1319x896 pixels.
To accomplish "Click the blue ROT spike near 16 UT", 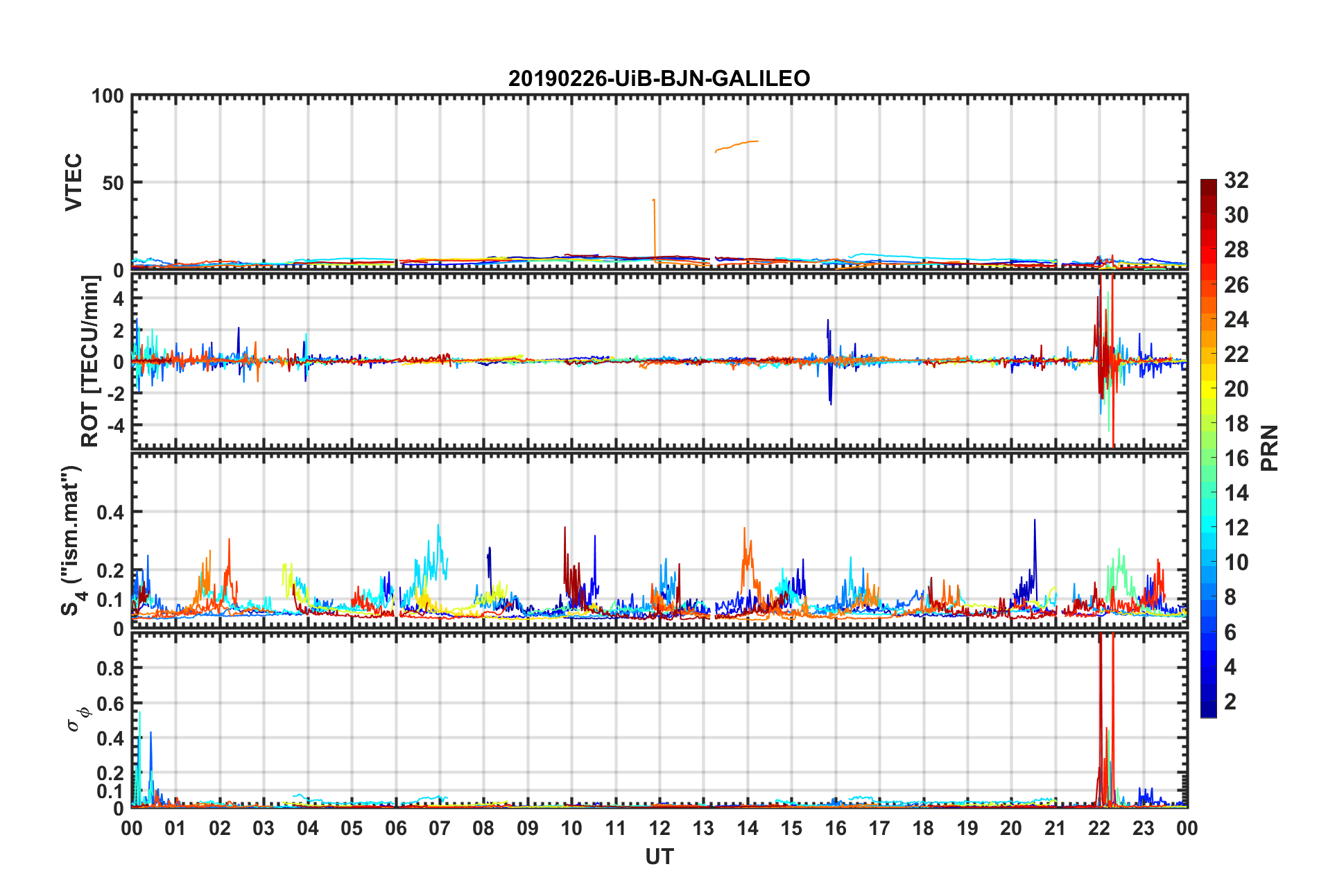I will pyautogui.click(x=829, y=361).
